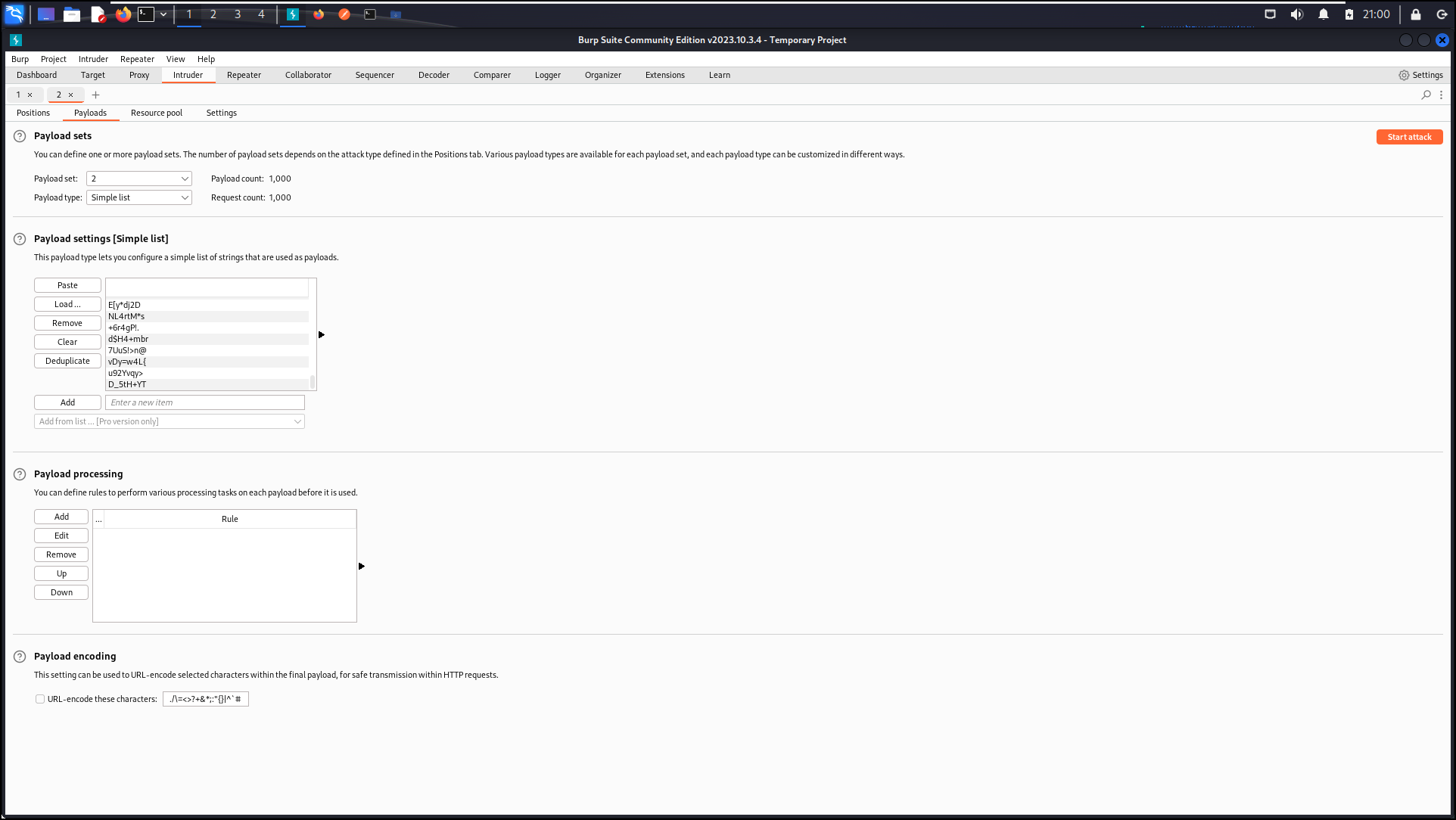1456x820 pixels.
Task: Click the Down button for processing rules
Action: (61, 592)
